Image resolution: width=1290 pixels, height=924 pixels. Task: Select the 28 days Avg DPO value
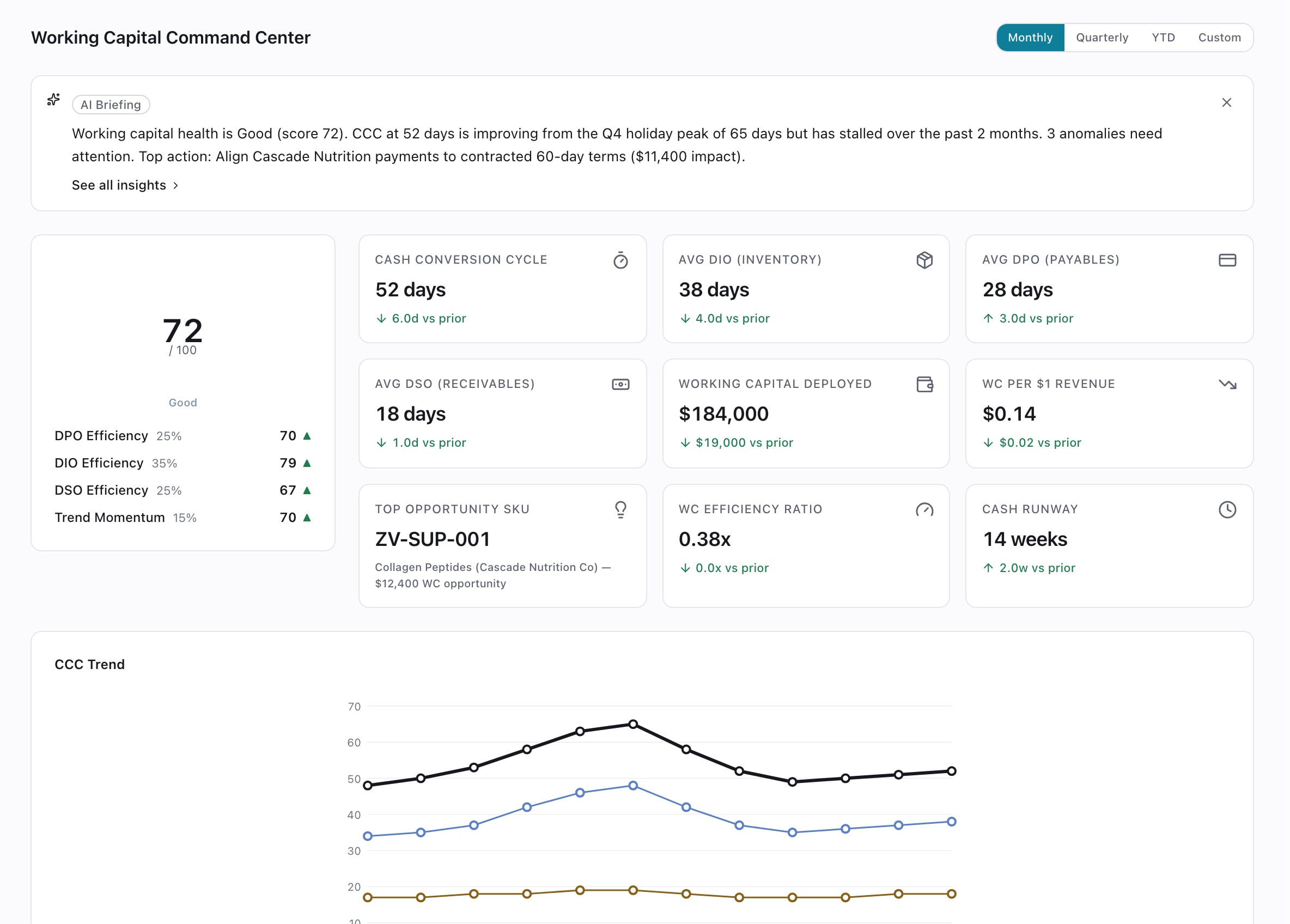[1018, 290]
